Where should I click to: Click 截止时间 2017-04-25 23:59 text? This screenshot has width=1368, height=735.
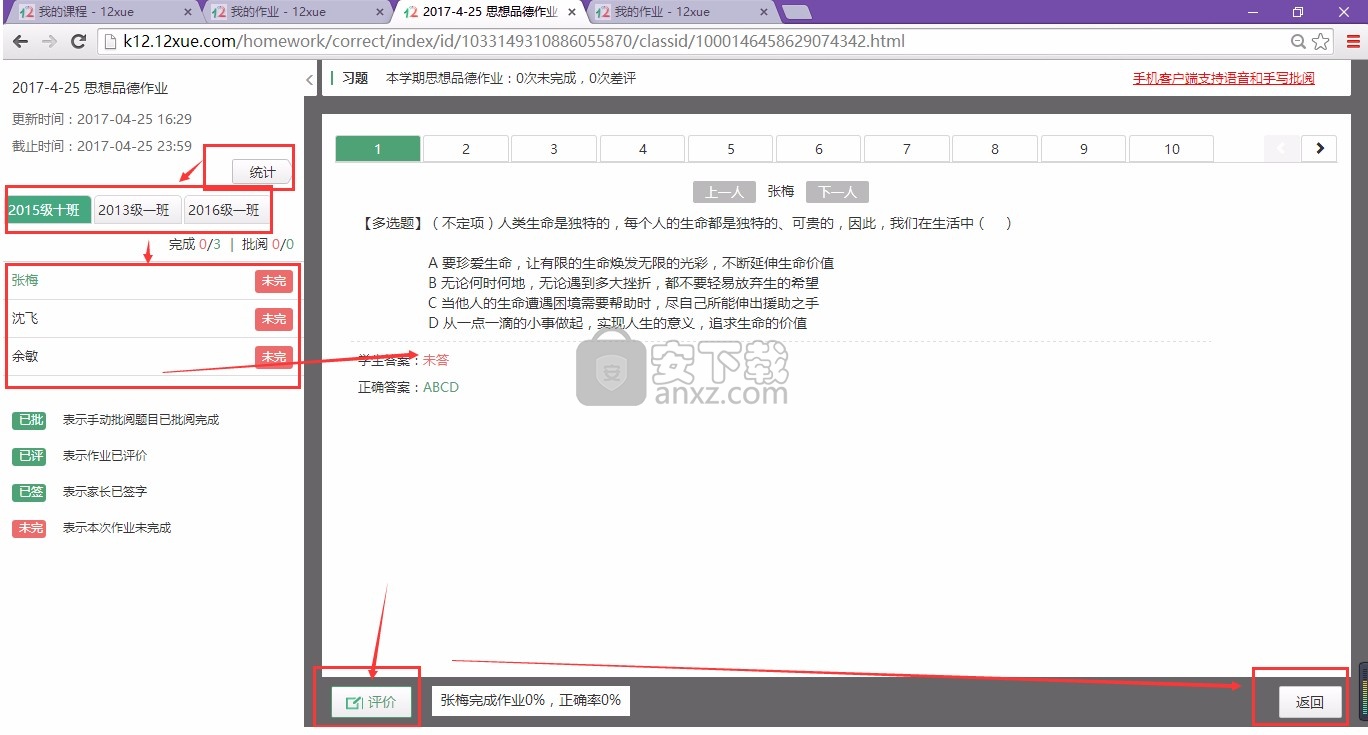102,146
